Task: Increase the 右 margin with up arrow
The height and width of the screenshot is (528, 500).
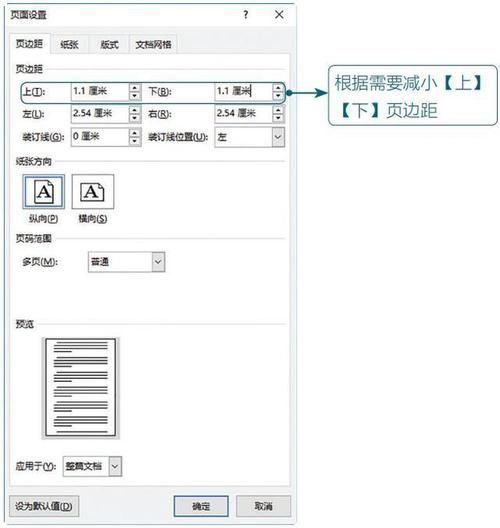Action: coord(278,110)
